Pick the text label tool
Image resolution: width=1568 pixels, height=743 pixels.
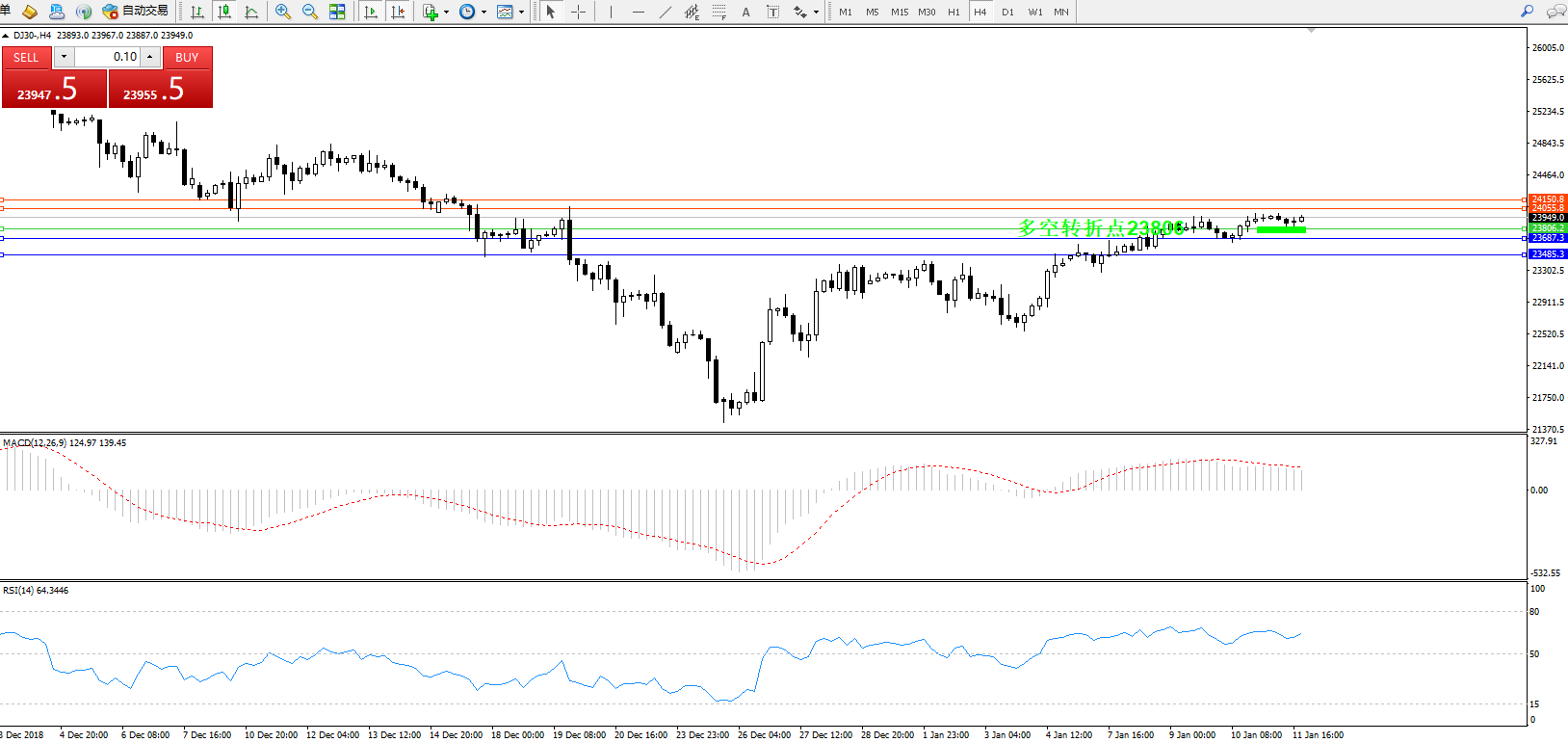[x=745, y=12]
